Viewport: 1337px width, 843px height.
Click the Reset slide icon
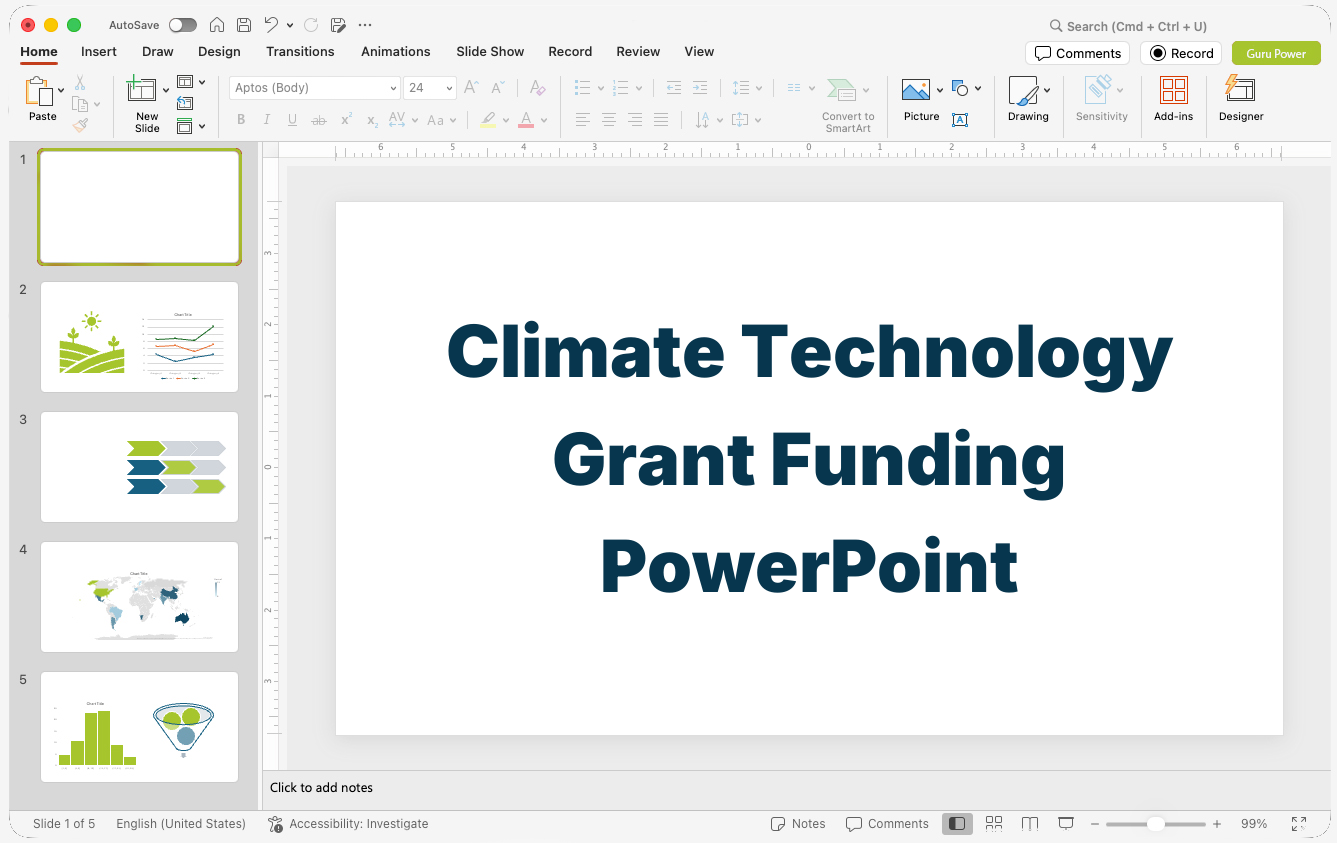click(x=185, y=103)
